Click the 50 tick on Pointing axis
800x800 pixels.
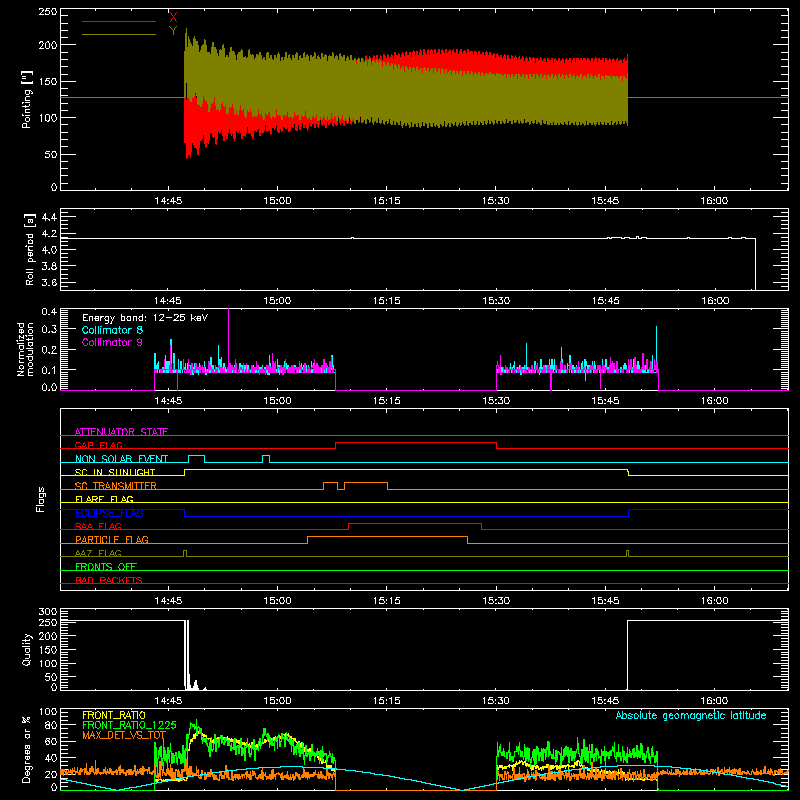[x=51, y=155]
